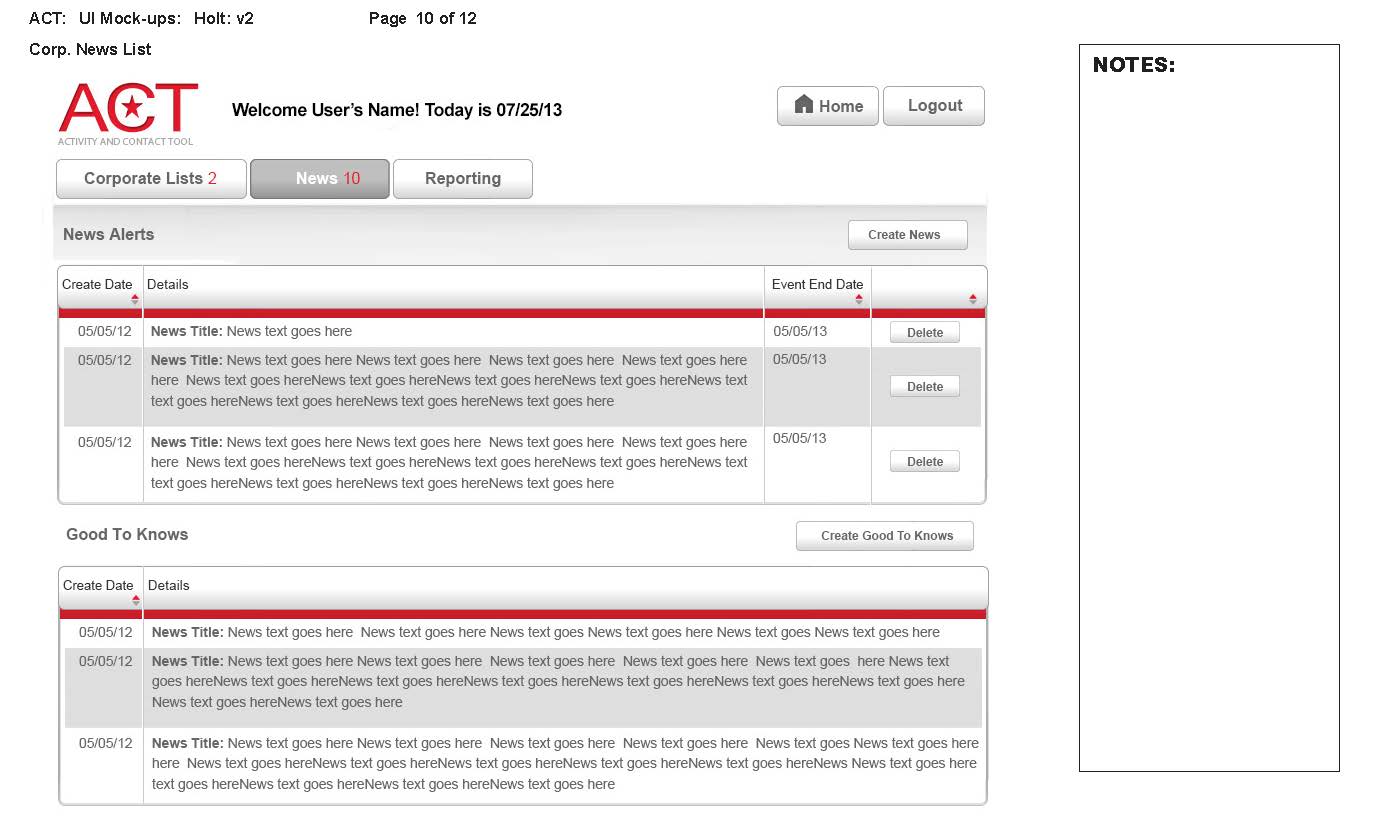Screen dimensions: 1375x825
Task: Click the house icon on Home button
Action: point(803,105)
